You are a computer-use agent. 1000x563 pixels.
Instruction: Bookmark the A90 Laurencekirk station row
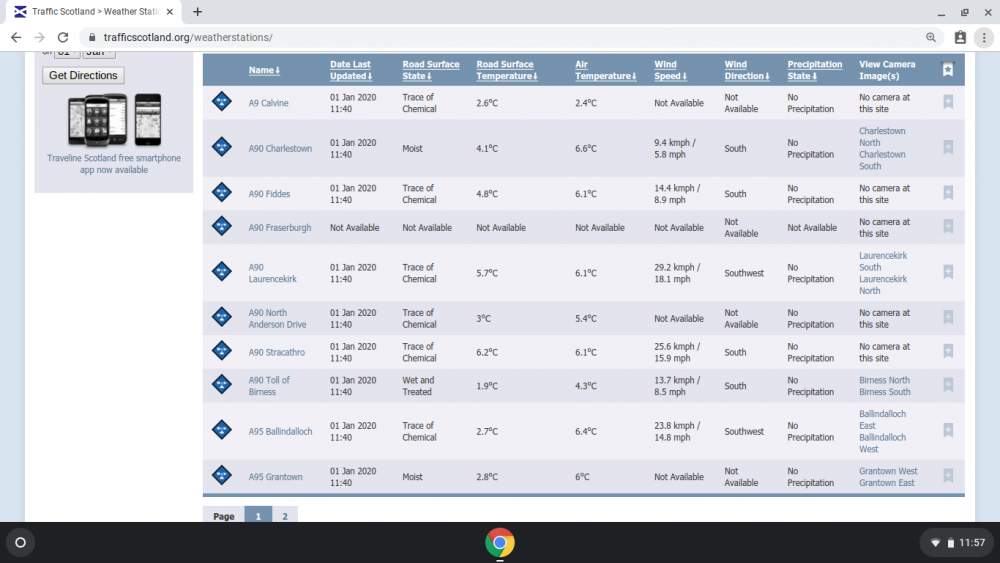click(948, 271)
